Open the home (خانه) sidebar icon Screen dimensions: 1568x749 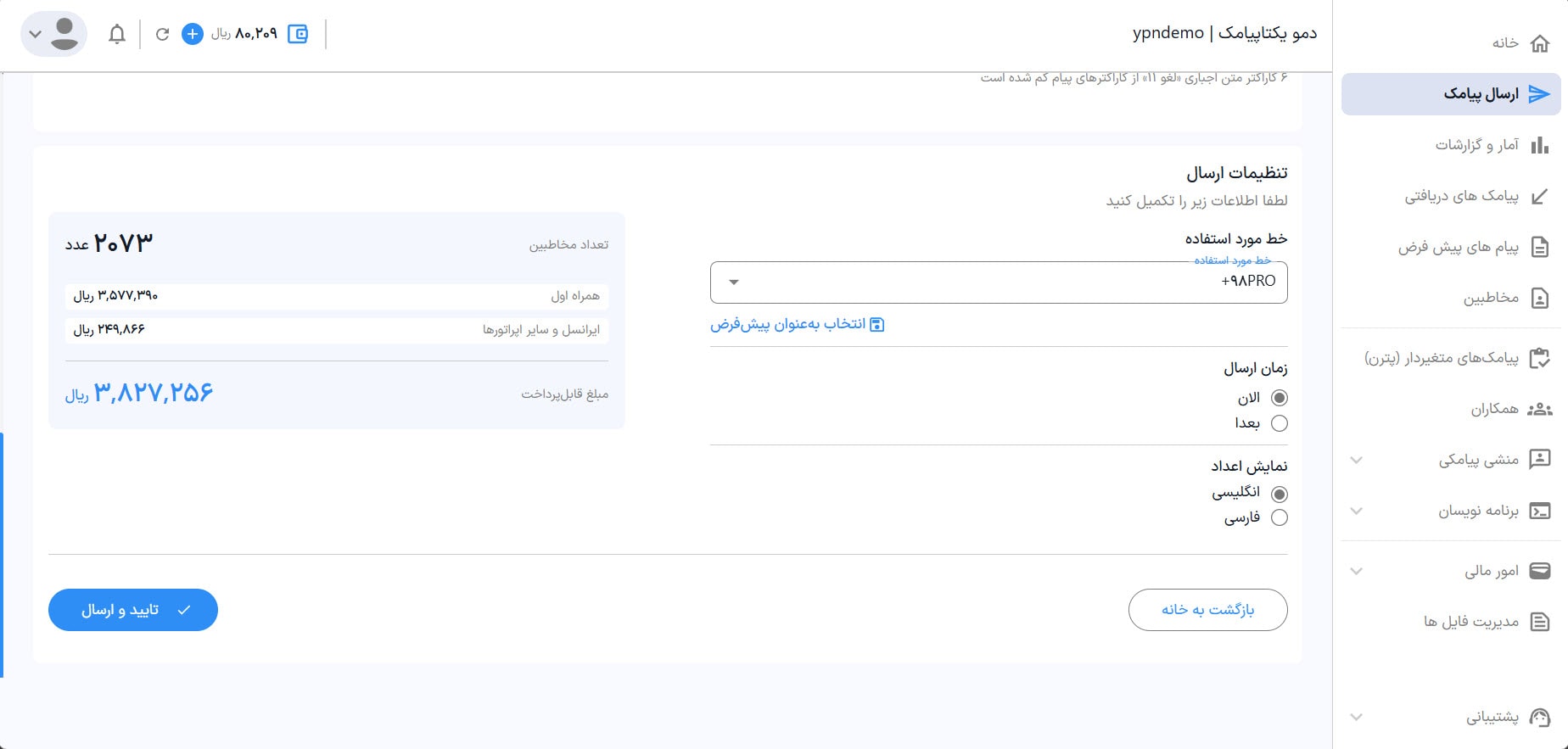coord(1539,43)
